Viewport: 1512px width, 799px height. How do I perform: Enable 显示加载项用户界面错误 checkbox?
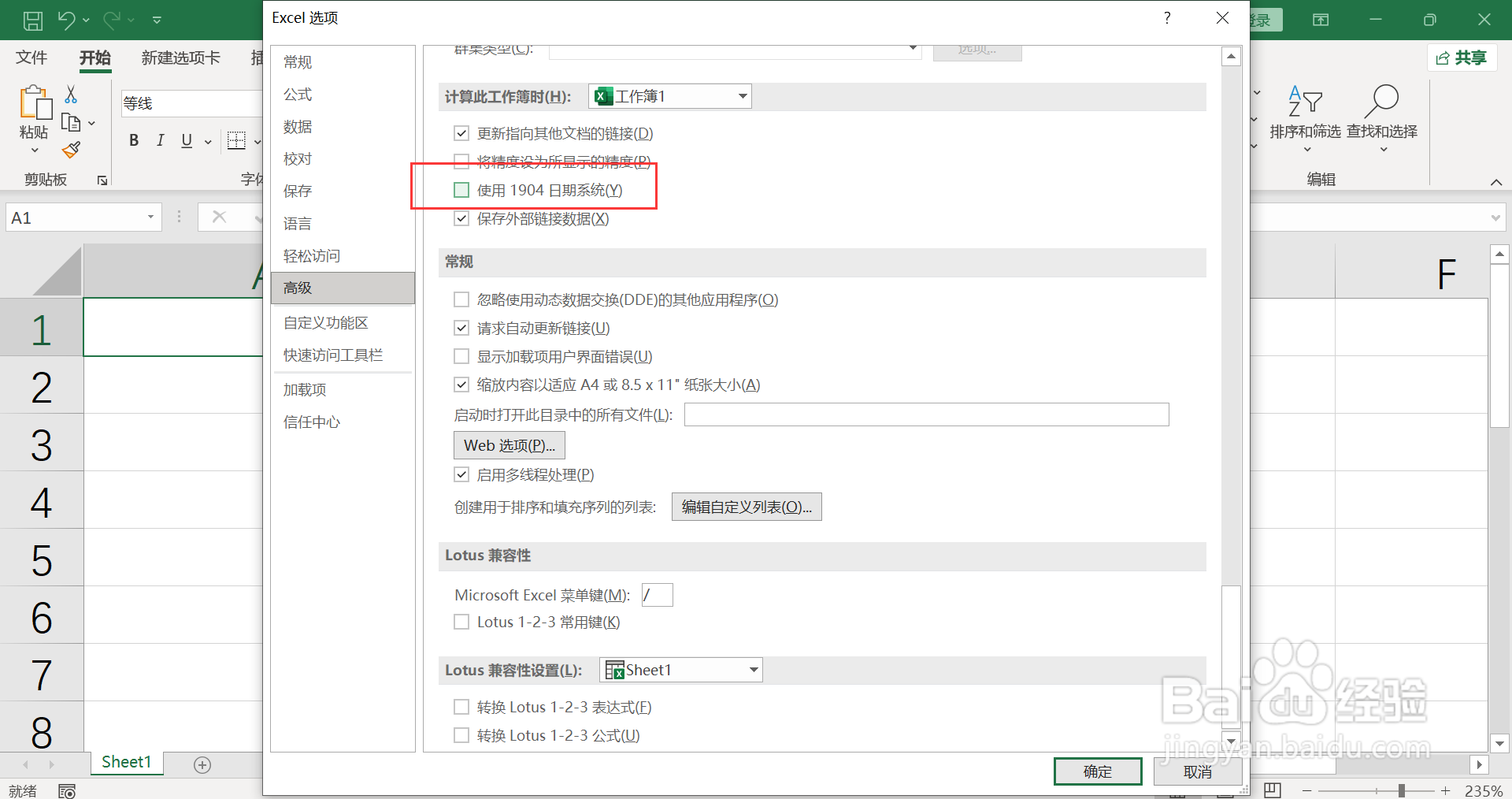461,356
